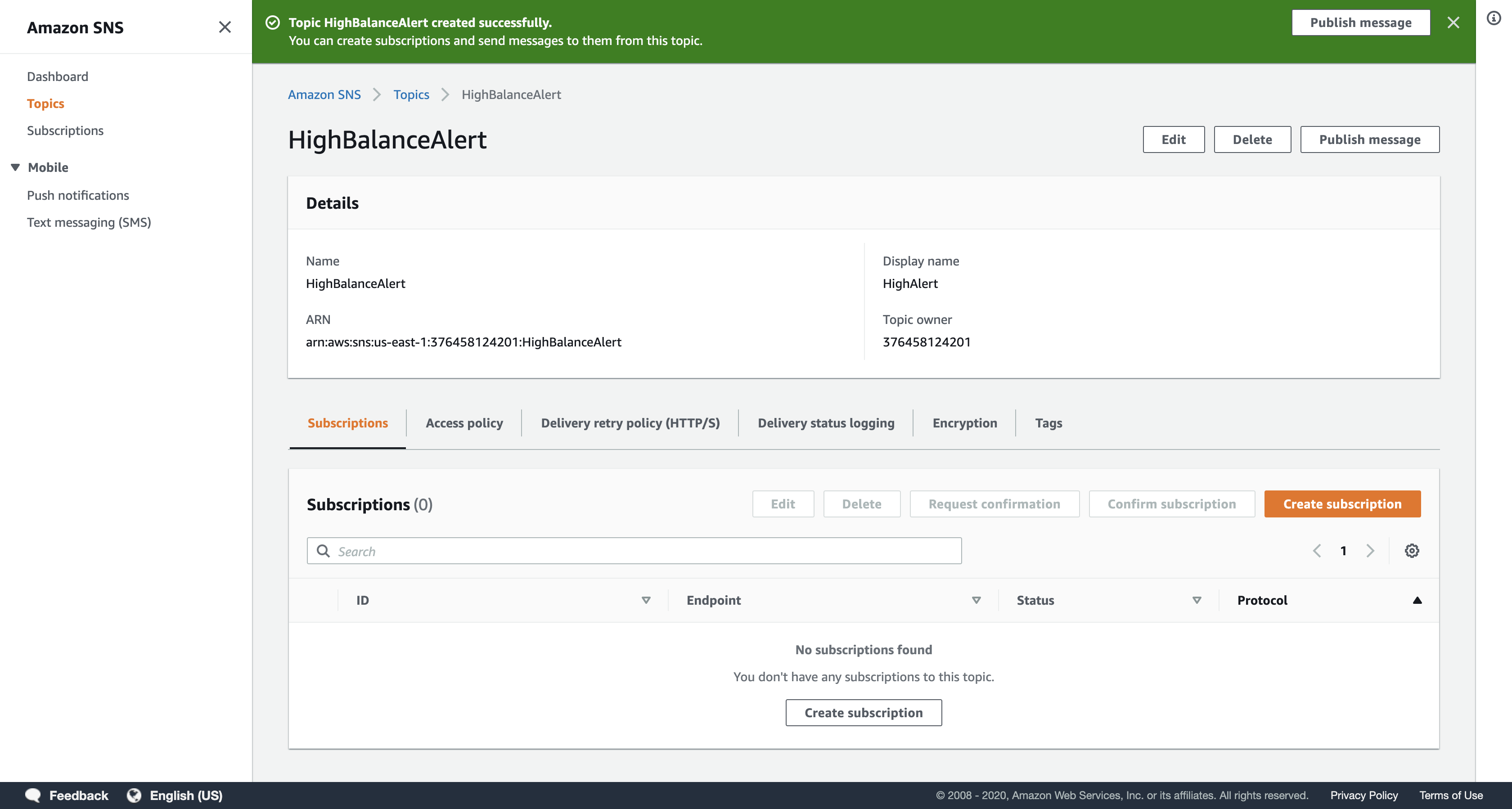Sort subscriptions by Endpoint column arrow
This screenshot has height=809, width=1512.
pyautogui.click(x=976, y=600)
